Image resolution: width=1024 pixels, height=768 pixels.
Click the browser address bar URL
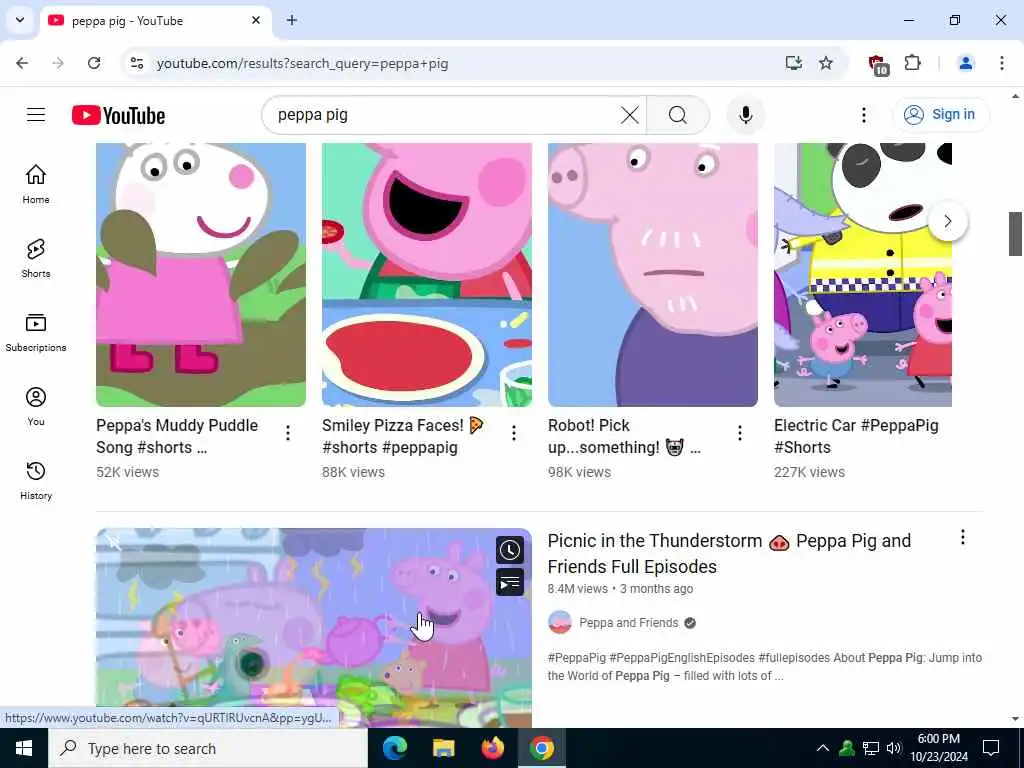point(302,63)
